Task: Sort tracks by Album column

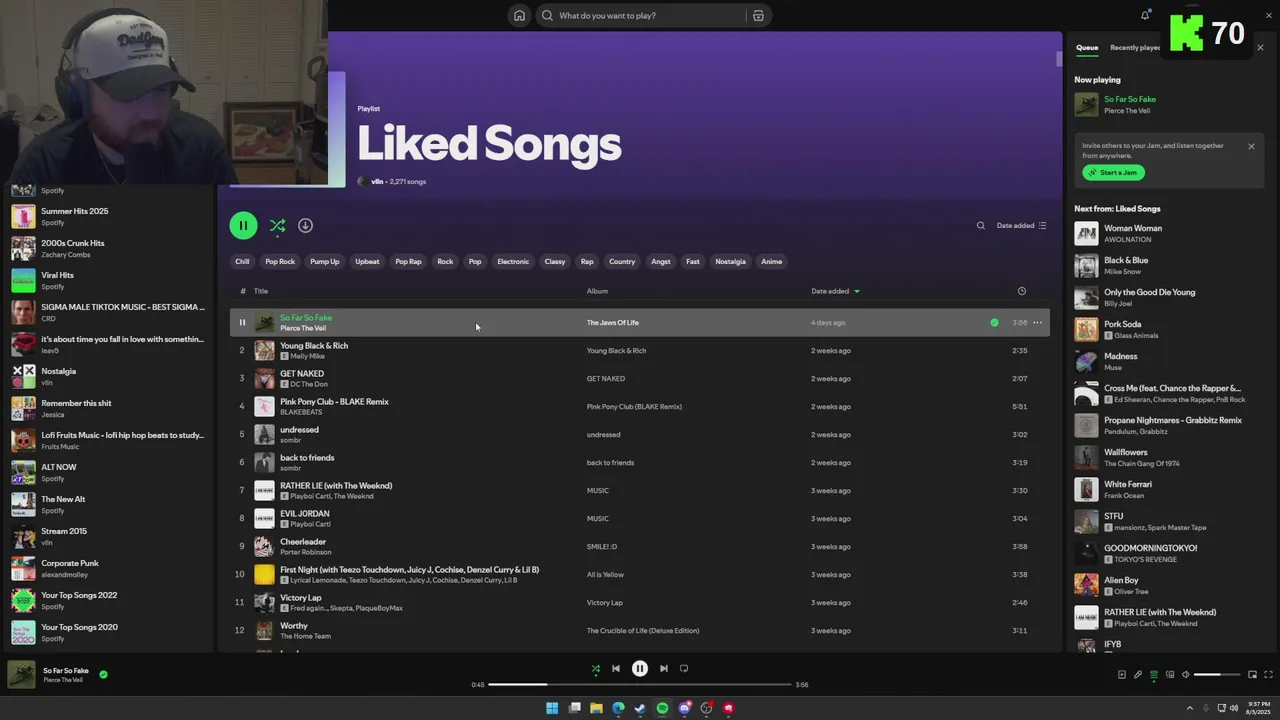Action: click(x=597, y=291)
